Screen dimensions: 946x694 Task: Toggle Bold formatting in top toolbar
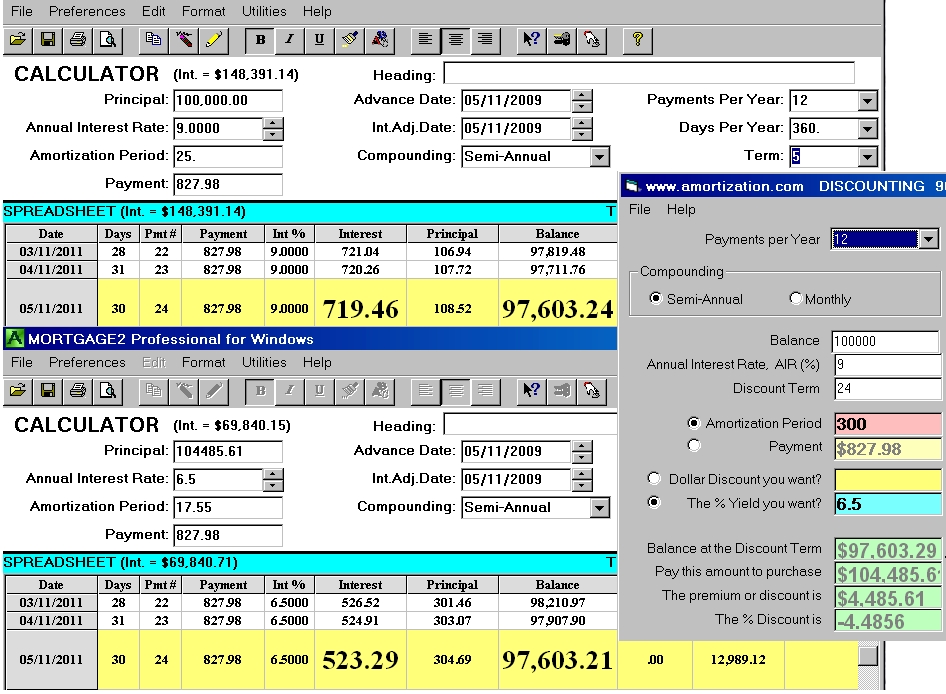[x=261, y=40]
